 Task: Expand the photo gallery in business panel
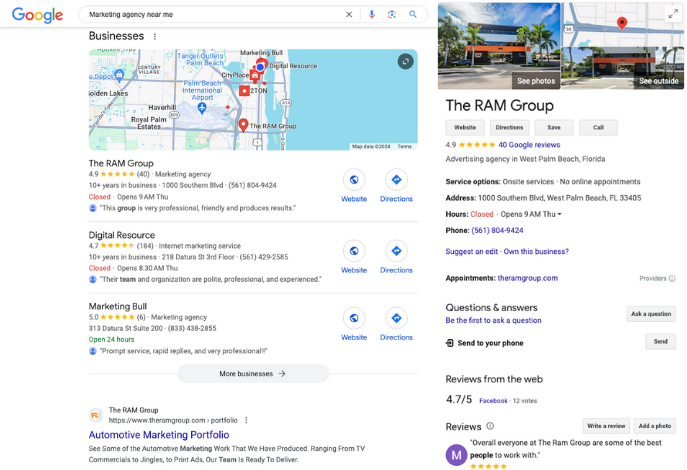pyautogui.click(x=672, y=14)
